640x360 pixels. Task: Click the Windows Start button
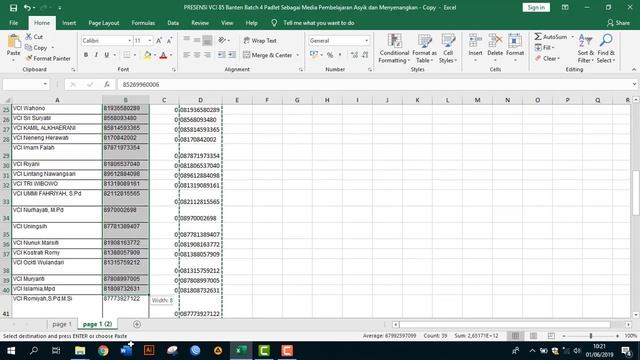click(x=11, y=351)
